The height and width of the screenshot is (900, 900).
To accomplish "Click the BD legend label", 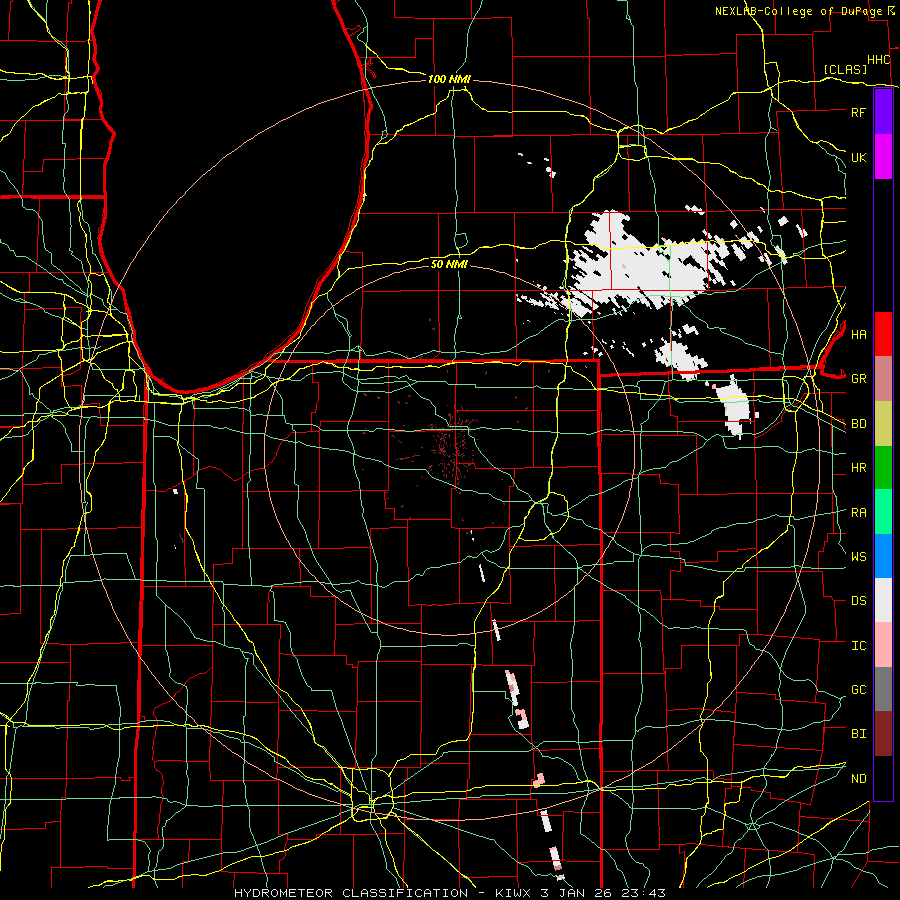I will (x=858, y=424).
